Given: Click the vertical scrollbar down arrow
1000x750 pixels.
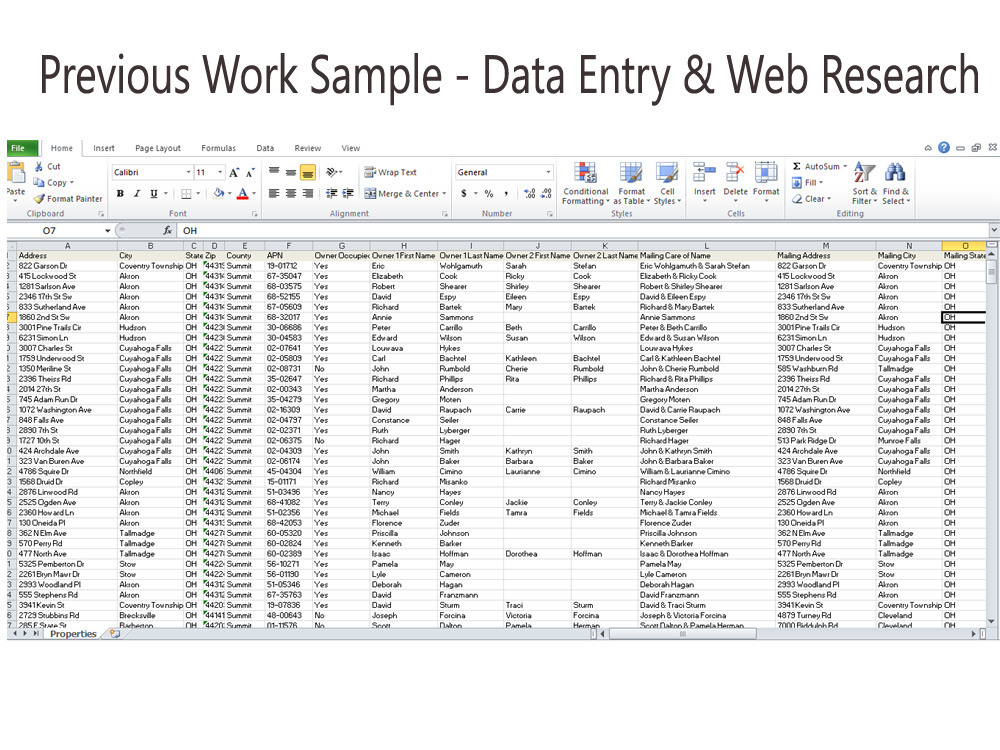Looking at the screenshot, I should click(991, 621).
